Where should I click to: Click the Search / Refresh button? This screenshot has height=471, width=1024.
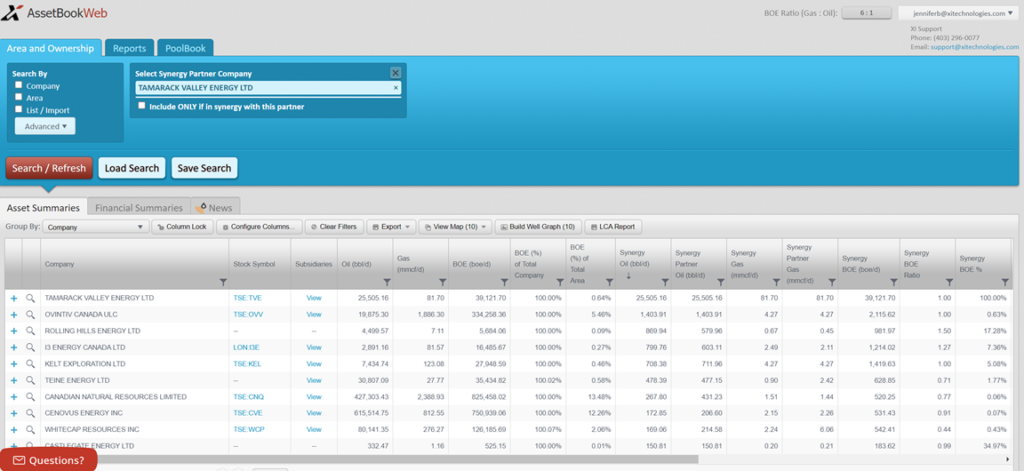point(49,168)
